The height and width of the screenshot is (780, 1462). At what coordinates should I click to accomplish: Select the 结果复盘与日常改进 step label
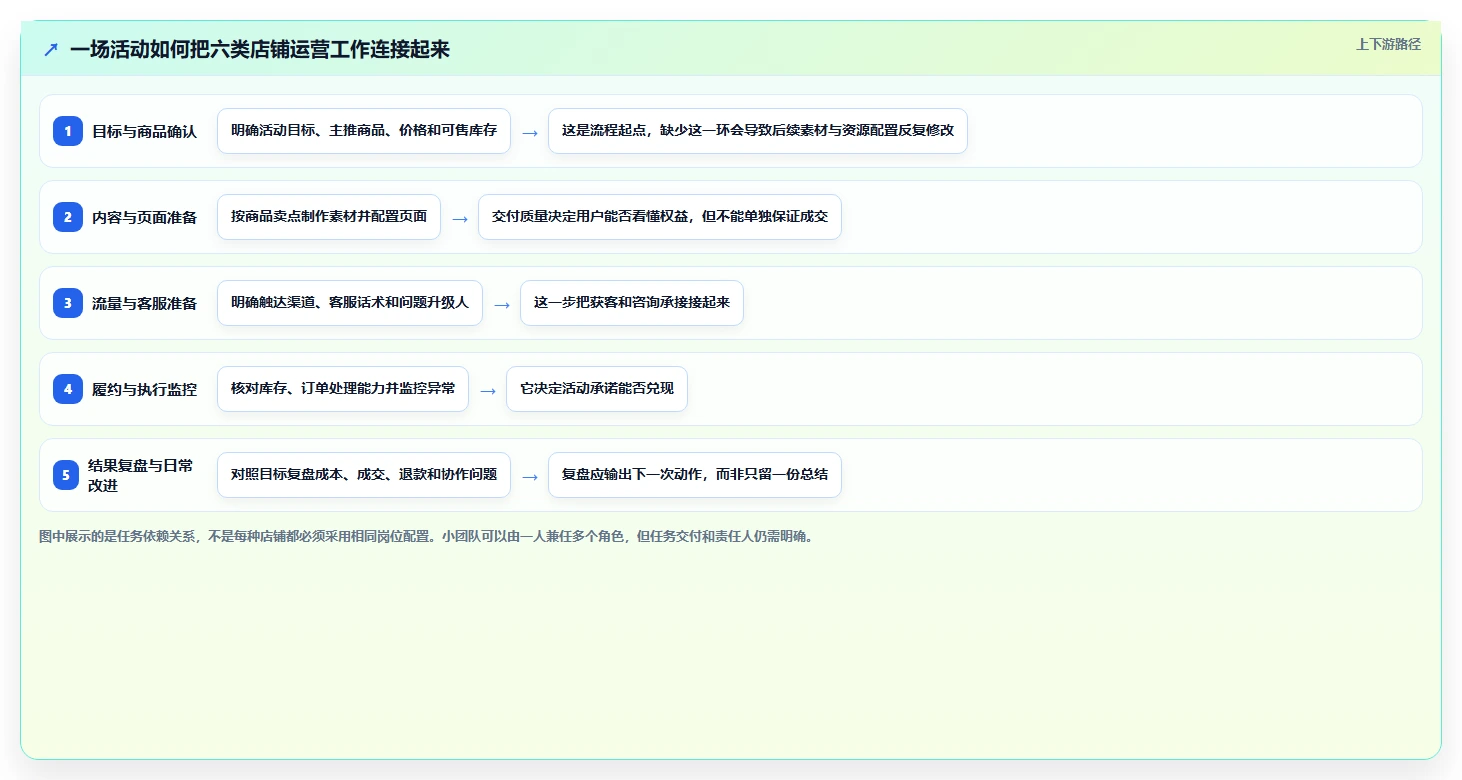tap(141, 475)
